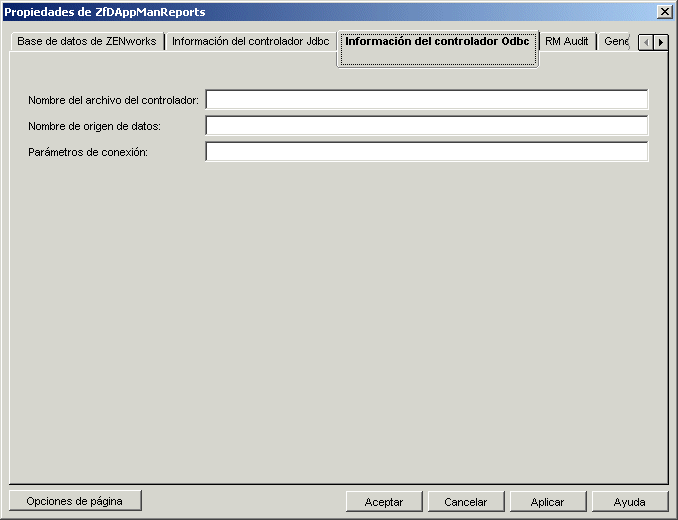This screenshot has width=678, height=520.
Task: Open Información del controlador Jdbc tab
Action: coord(251,41)
